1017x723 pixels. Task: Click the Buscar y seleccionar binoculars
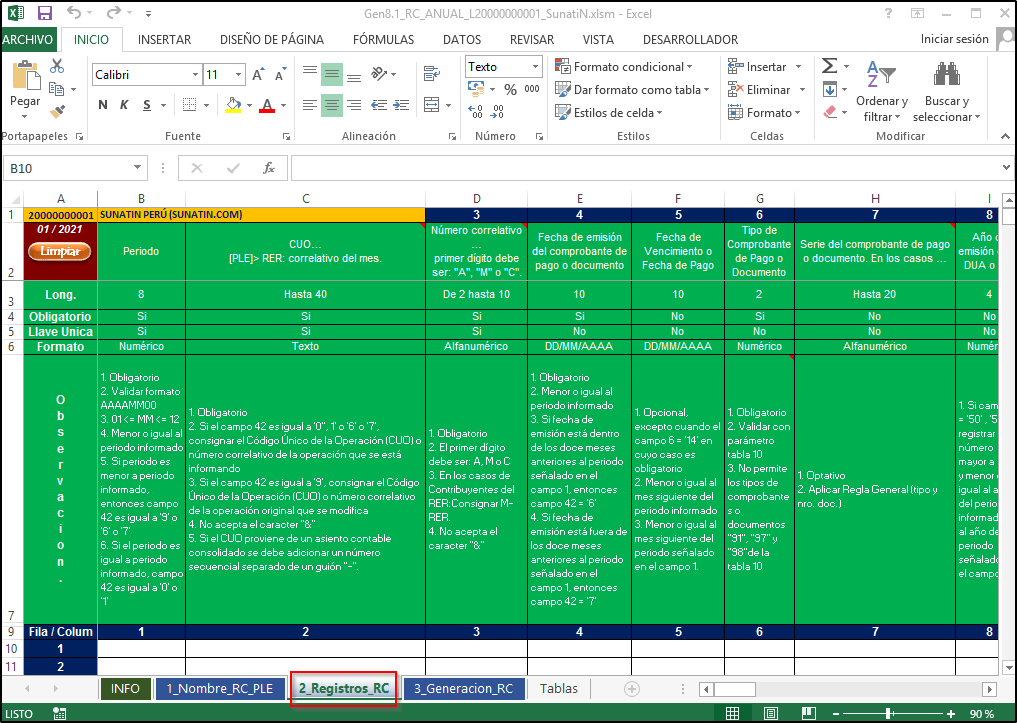pyautogui.click(x=946, y=76)
